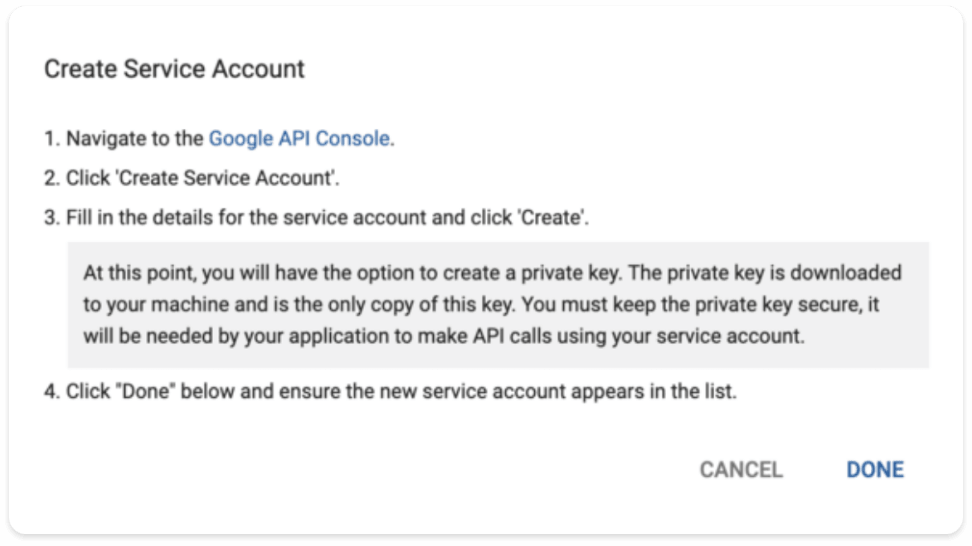Select the 'Navigate to the' step text

click(x=135, y=138)
